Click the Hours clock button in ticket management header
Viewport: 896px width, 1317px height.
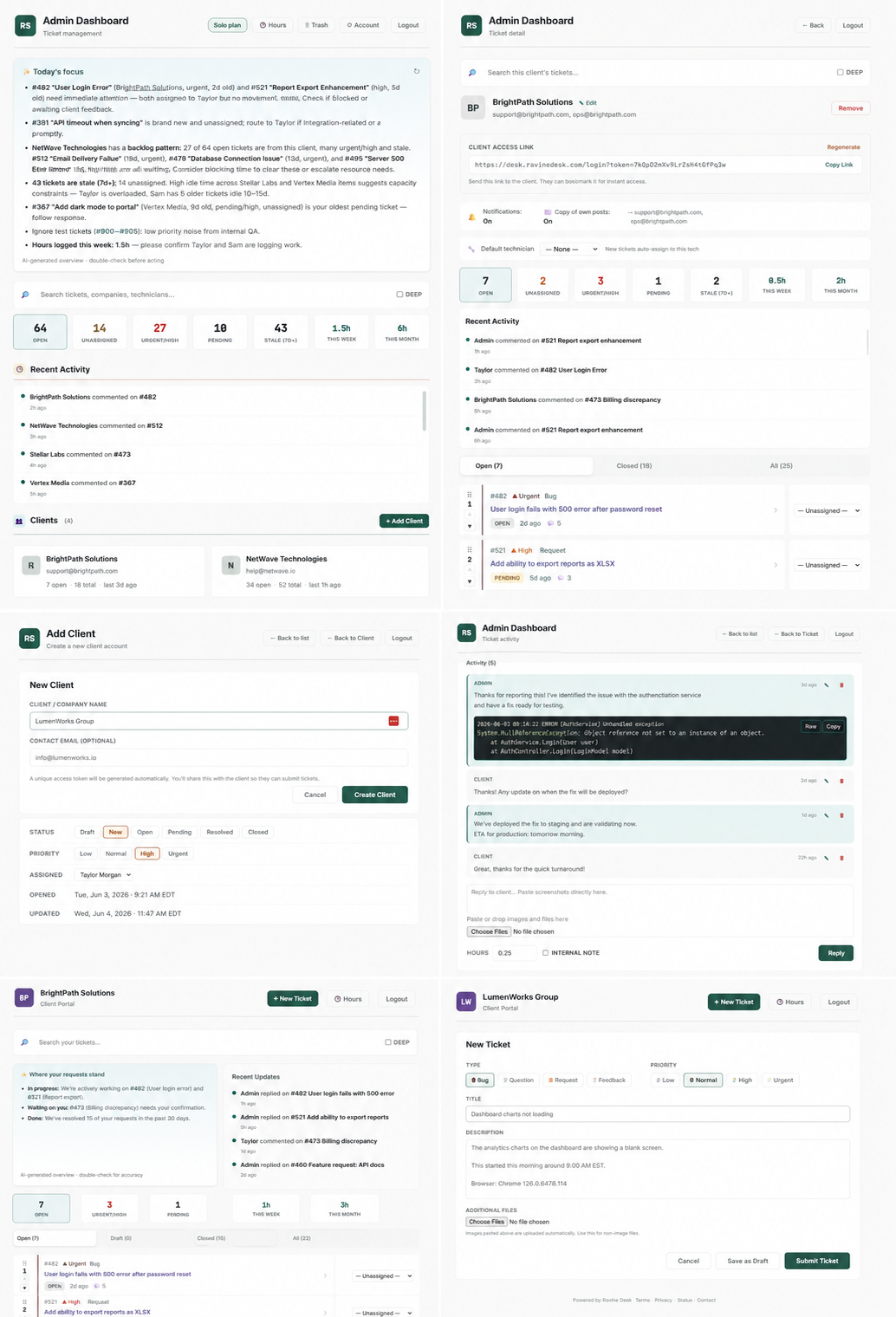273,25
